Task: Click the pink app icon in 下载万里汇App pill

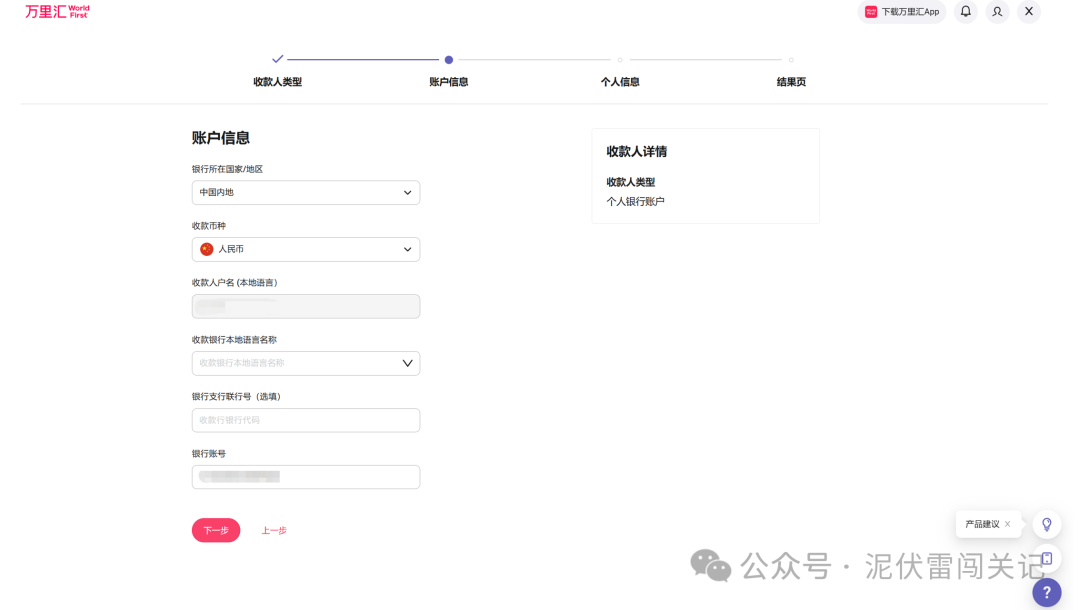Action: (x=872, y=11)
